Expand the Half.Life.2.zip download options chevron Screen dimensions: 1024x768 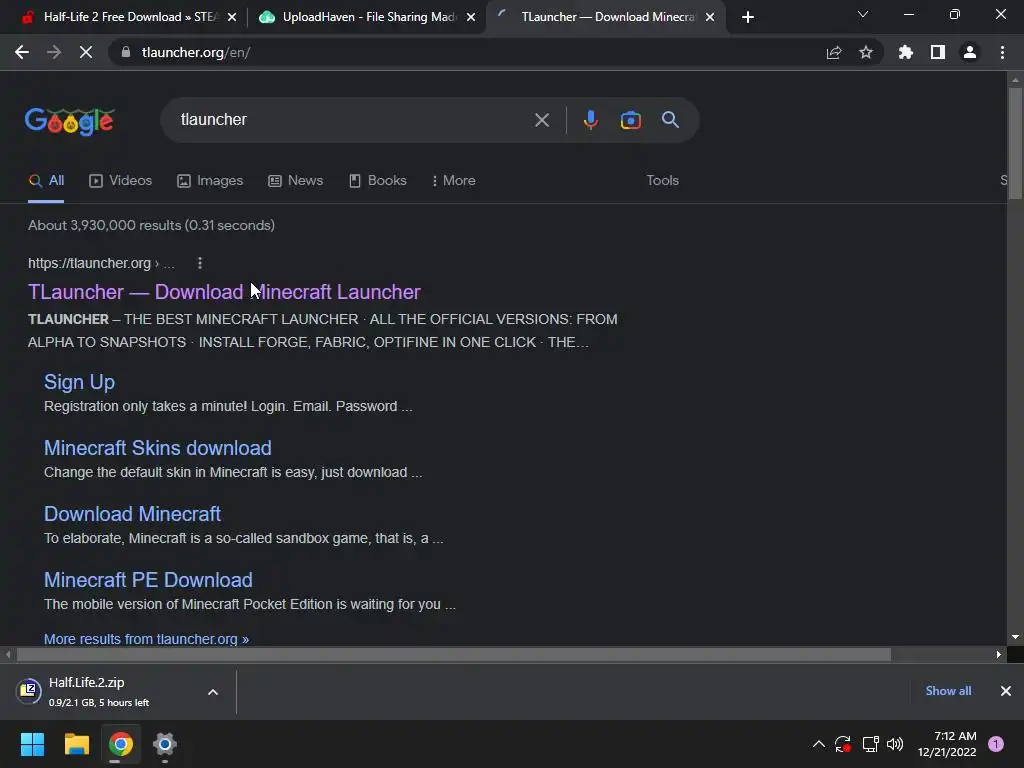(213, 692)
